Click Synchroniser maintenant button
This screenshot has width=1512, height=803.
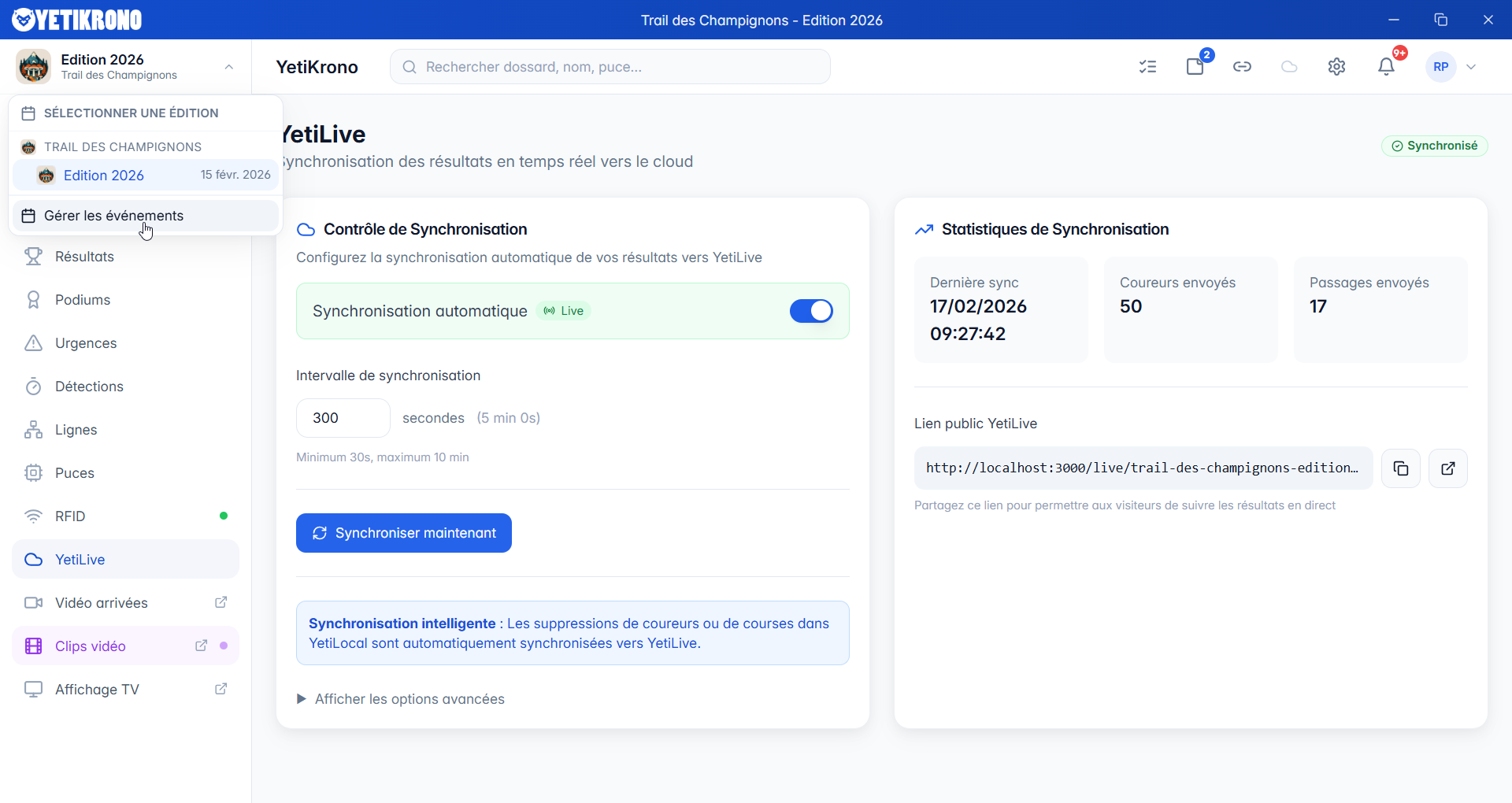tap(403, 533)
